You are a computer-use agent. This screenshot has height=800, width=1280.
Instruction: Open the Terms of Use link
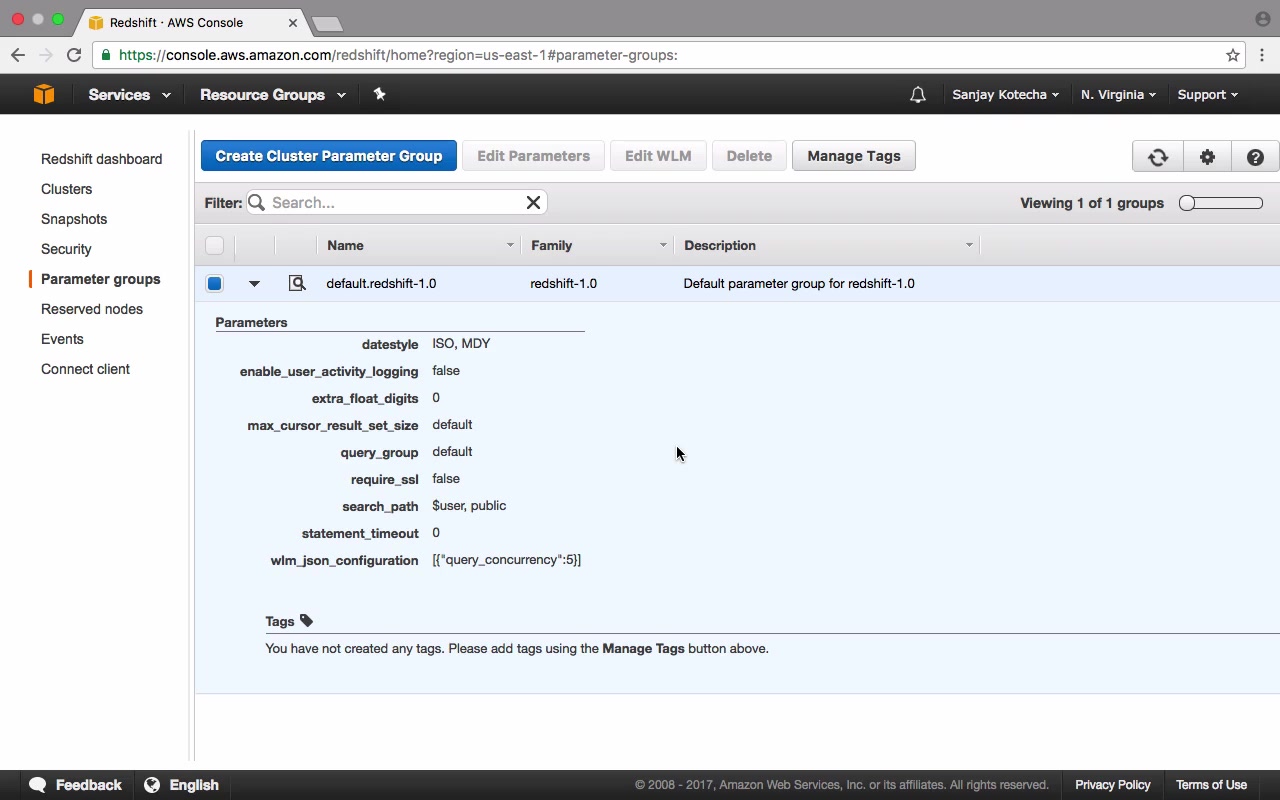tap(1211, 785)
